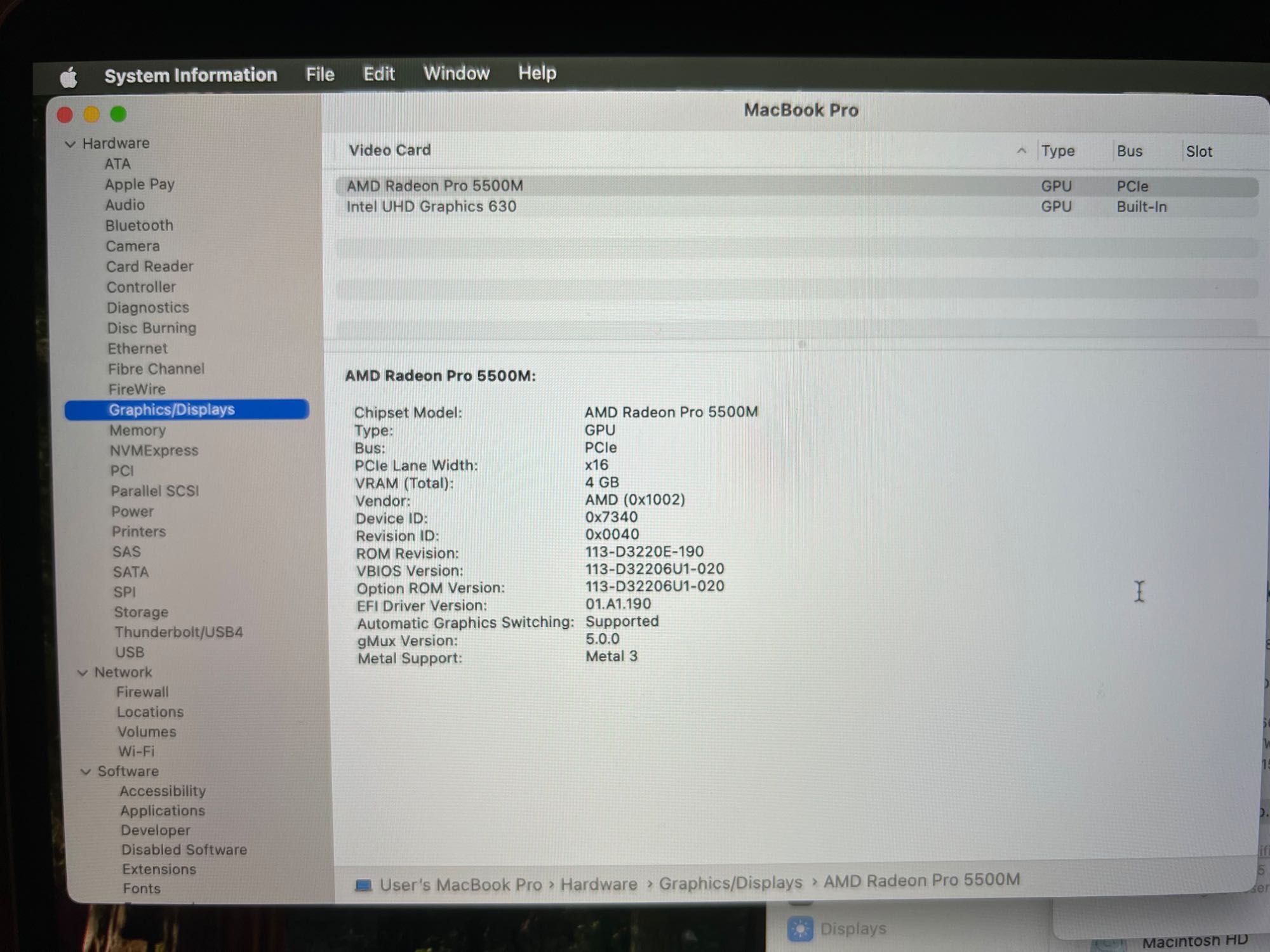Select Applications under Software
Viewport: 1270px width, 952px height.
(163, 811)
